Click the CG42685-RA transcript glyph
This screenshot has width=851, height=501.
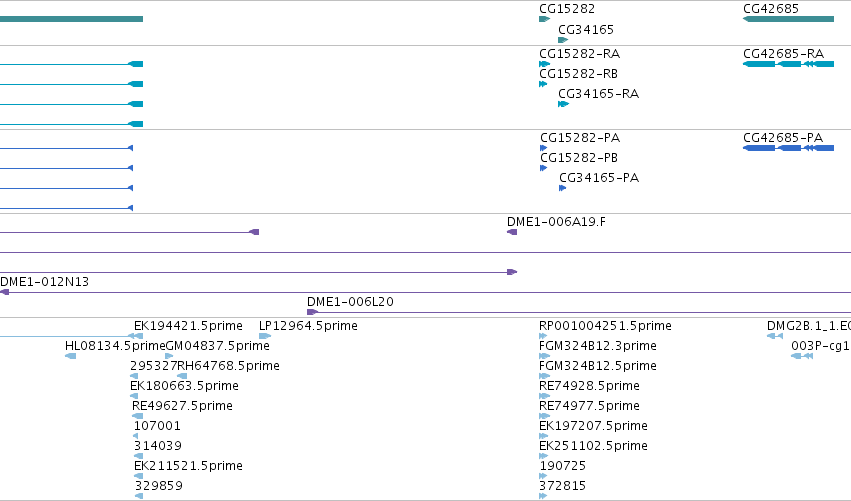788,64
